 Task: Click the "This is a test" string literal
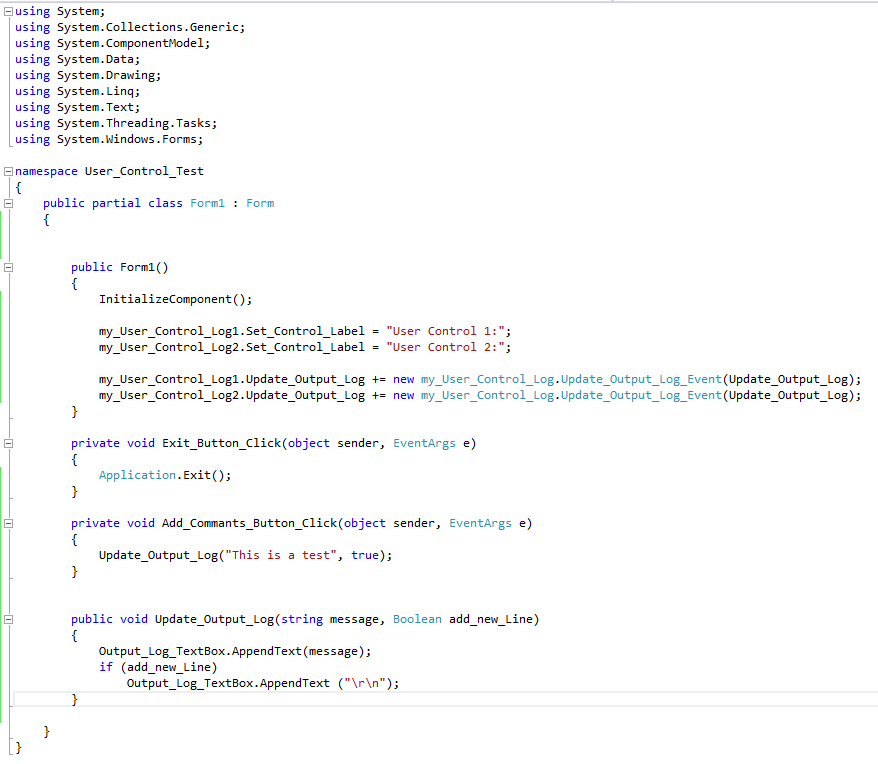pos(281,555)
